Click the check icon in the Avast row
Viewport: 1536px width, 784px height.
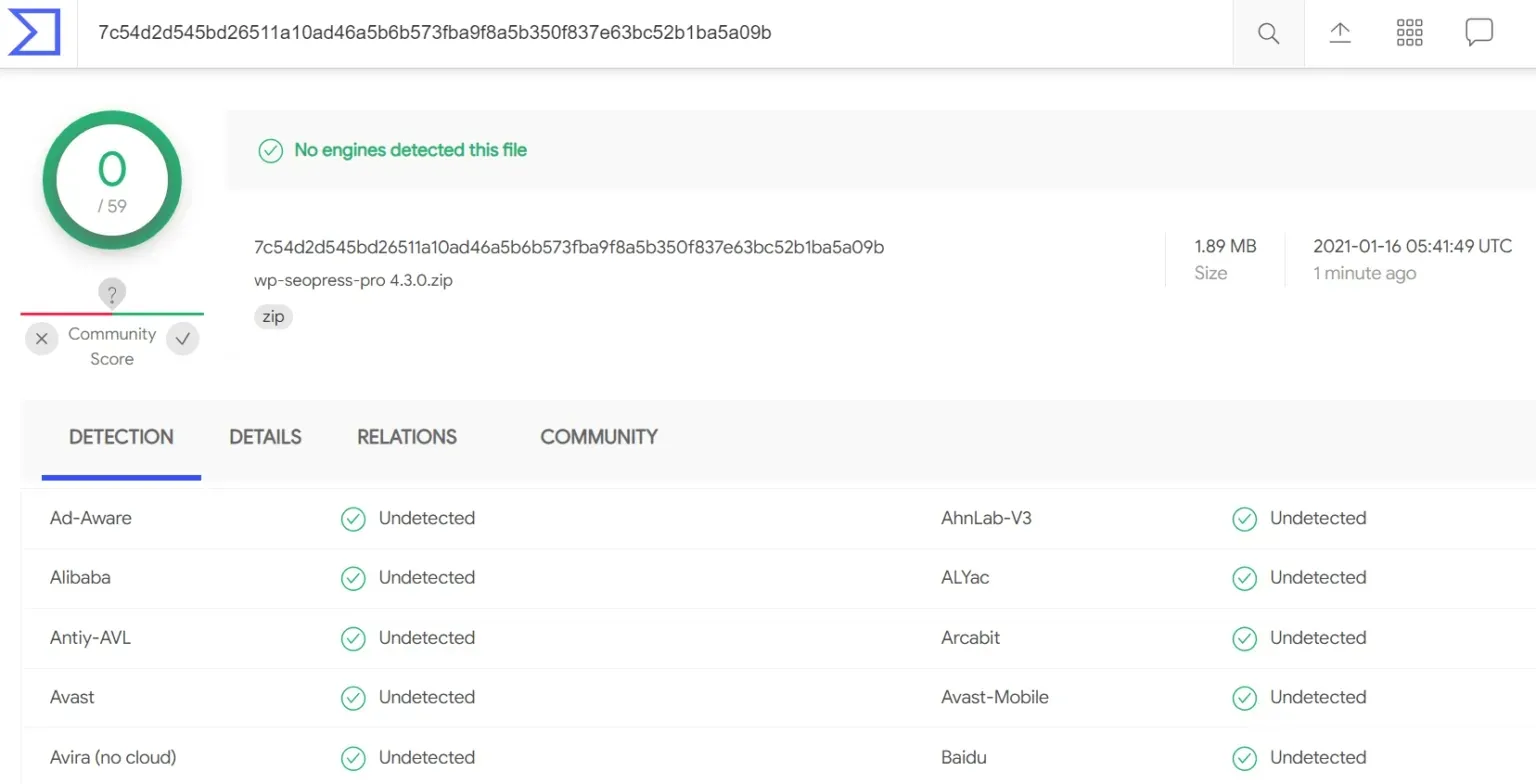(x=353, y=698)
